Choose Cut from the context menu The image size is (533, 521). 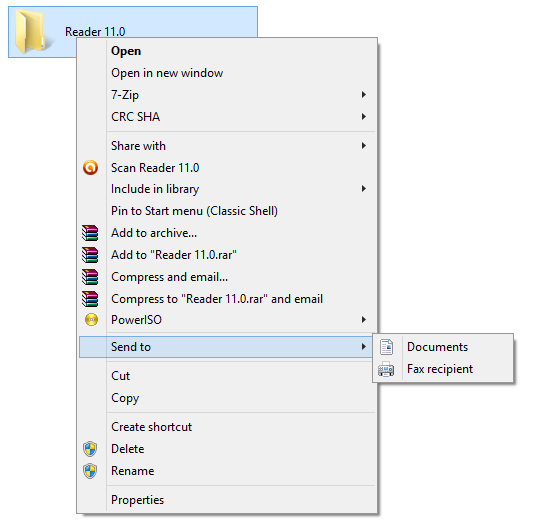(x=227, y=376)
